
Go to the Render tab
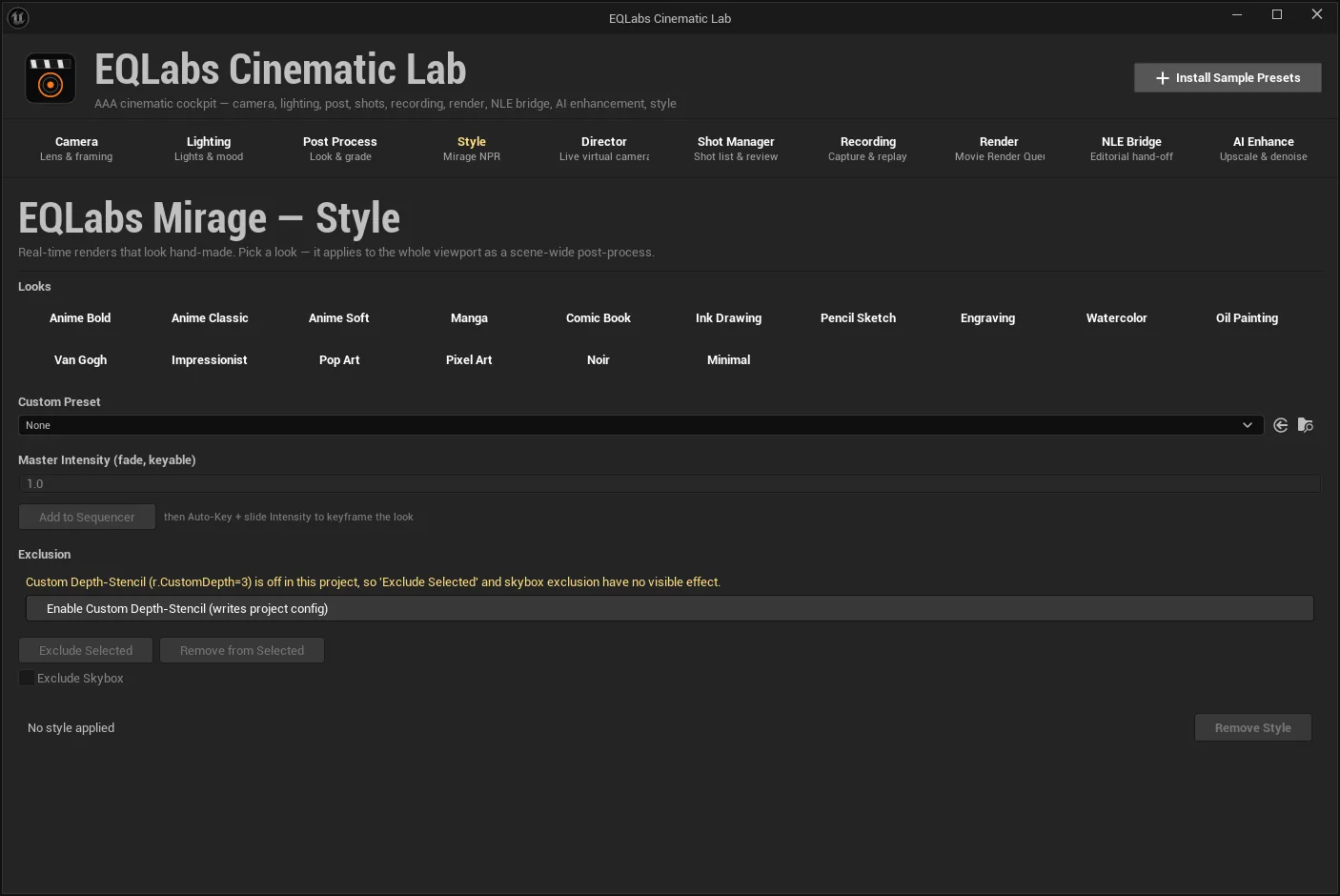[1000, 149]
